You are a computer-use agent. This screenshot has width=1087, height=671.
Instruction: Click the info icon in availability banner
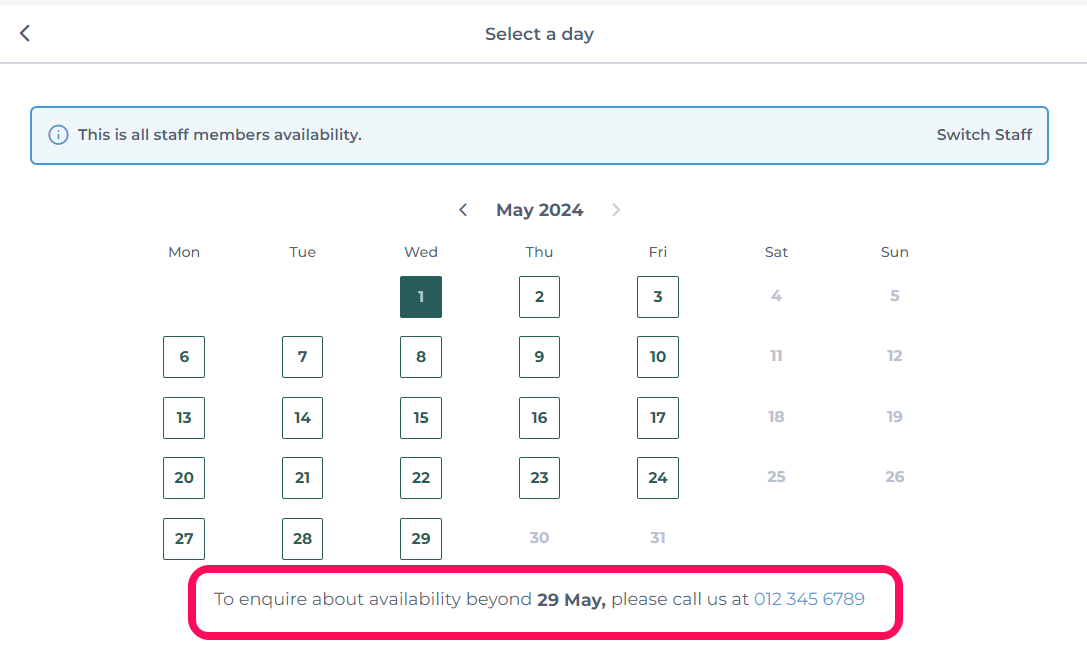coord(58,134)
